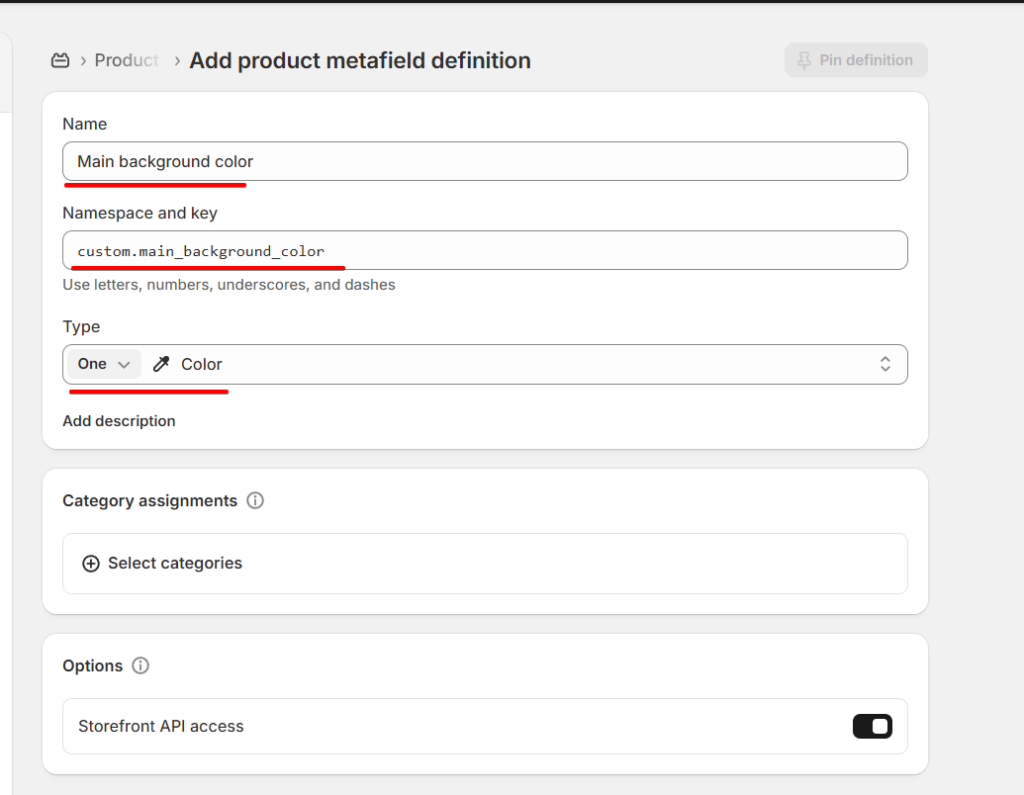Viewport: 1024px width, 795px height.
Task: Focus the Name field containing Main background color
Action: click(x=485, y=161)
